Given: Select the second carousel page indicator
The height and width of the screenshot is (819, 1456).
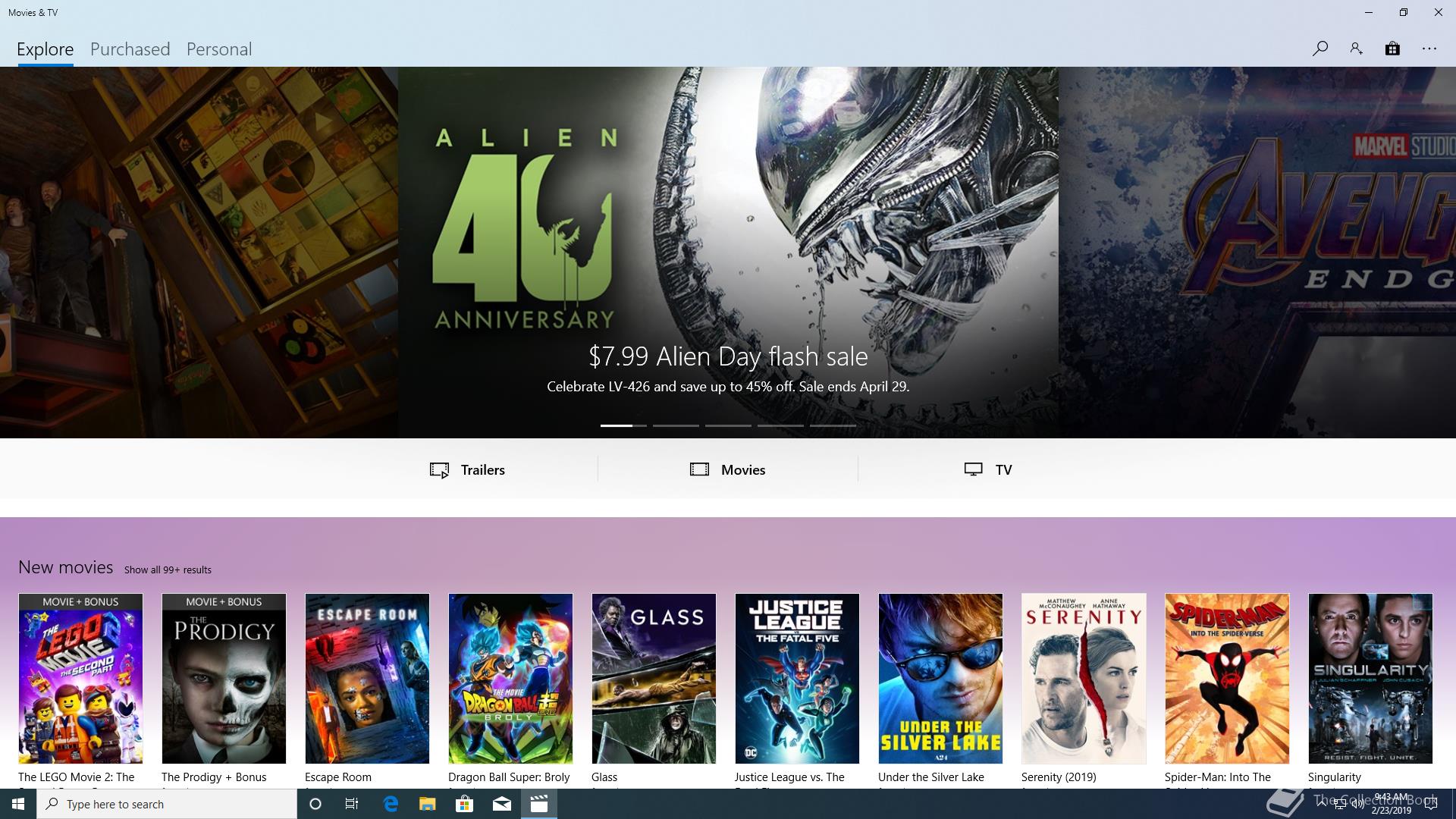Looking at the screenshot, I should pos(676,425).
